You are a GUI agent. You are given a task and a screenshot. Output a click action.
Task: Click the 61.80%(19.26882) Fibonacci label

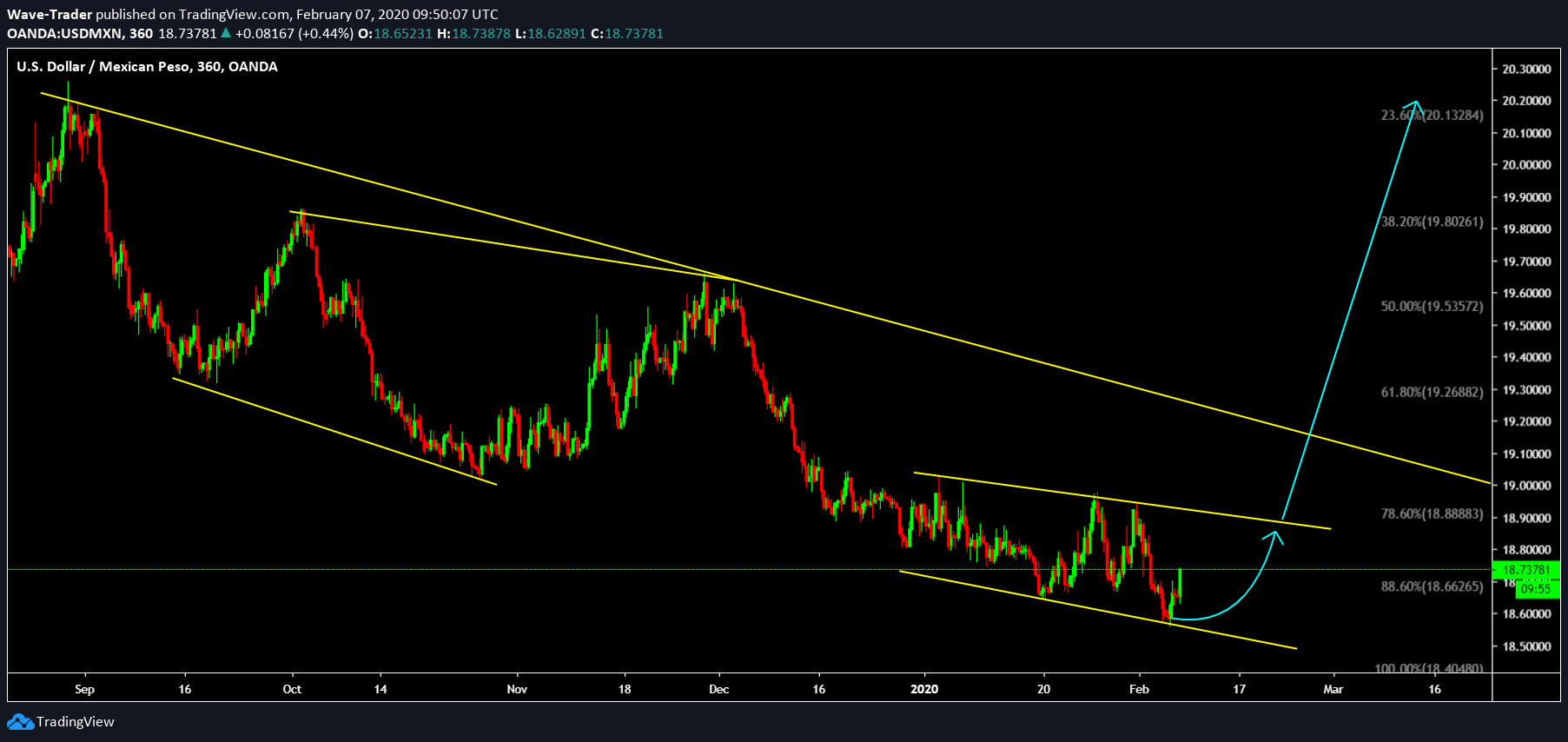(1432, 392)
